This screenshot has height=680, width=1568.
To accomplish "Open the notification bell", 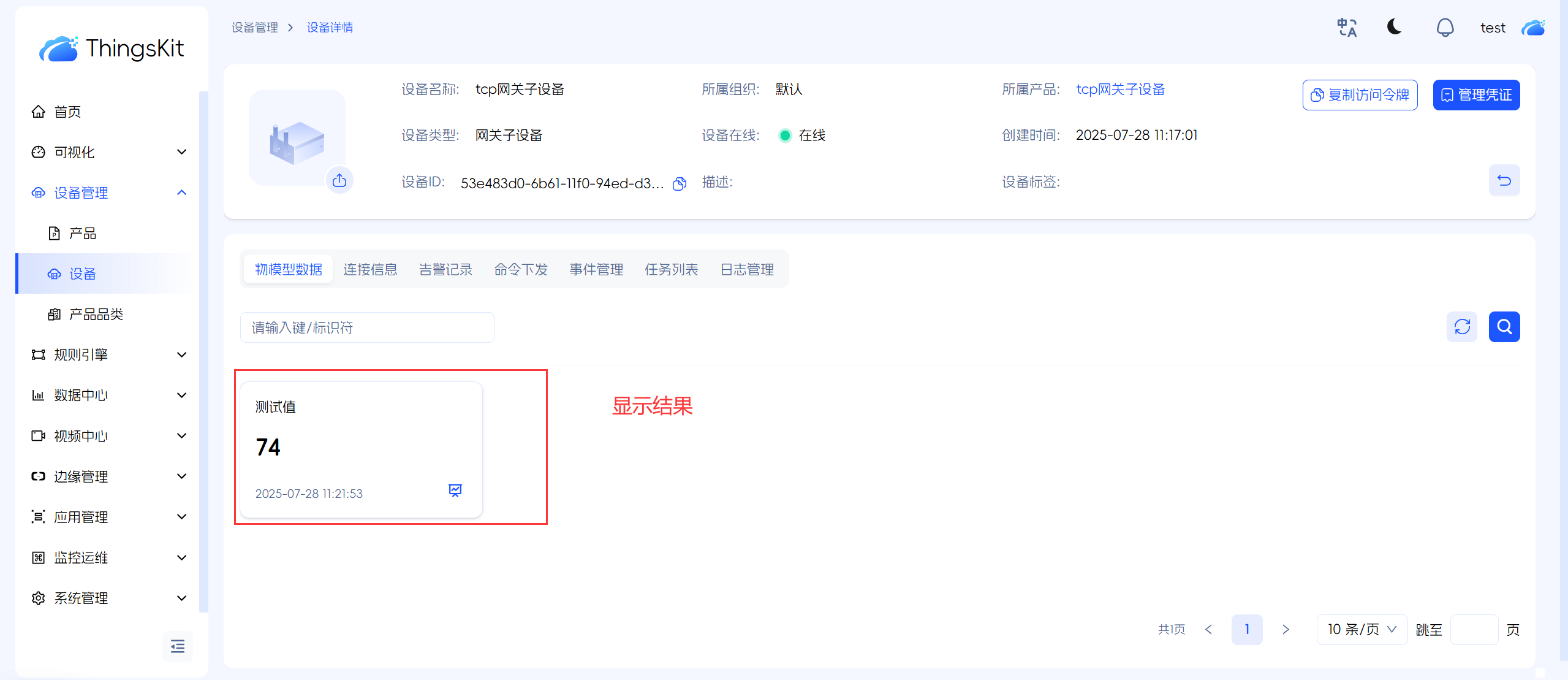I will click(x=1444, y=28).
